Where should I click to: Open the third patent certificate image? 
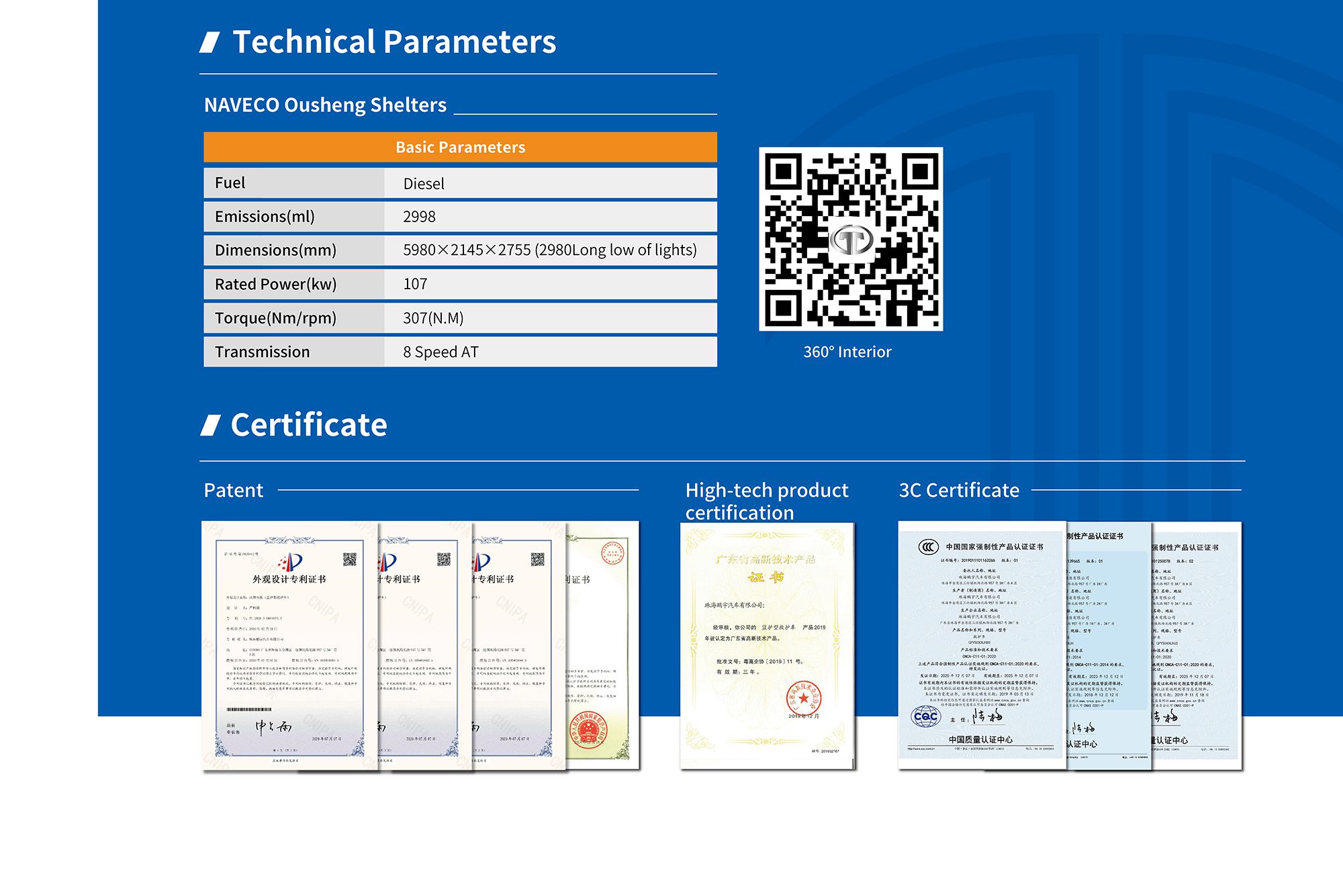click(520, 646)
